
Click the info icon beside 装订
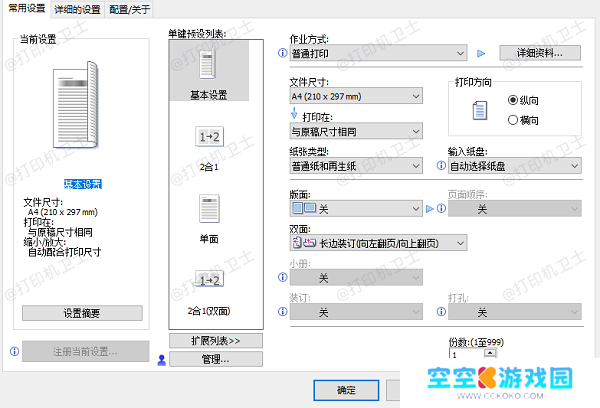tap(282, 312)
